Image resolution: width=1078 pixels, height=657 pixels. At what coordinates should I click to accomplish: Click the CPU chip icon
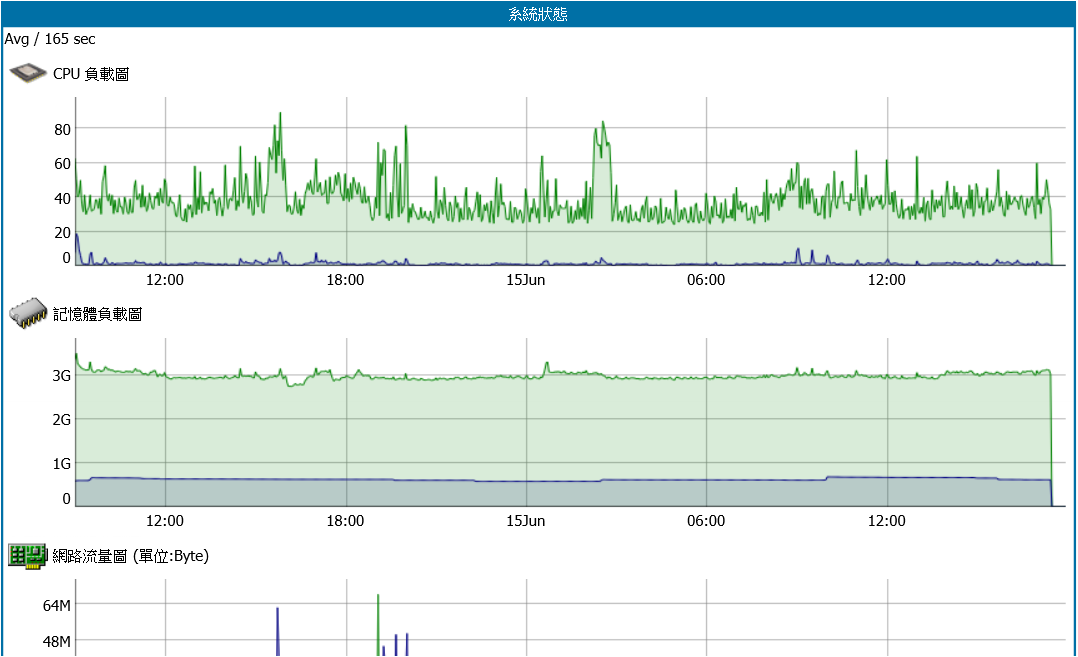click(x=28, y=73)
